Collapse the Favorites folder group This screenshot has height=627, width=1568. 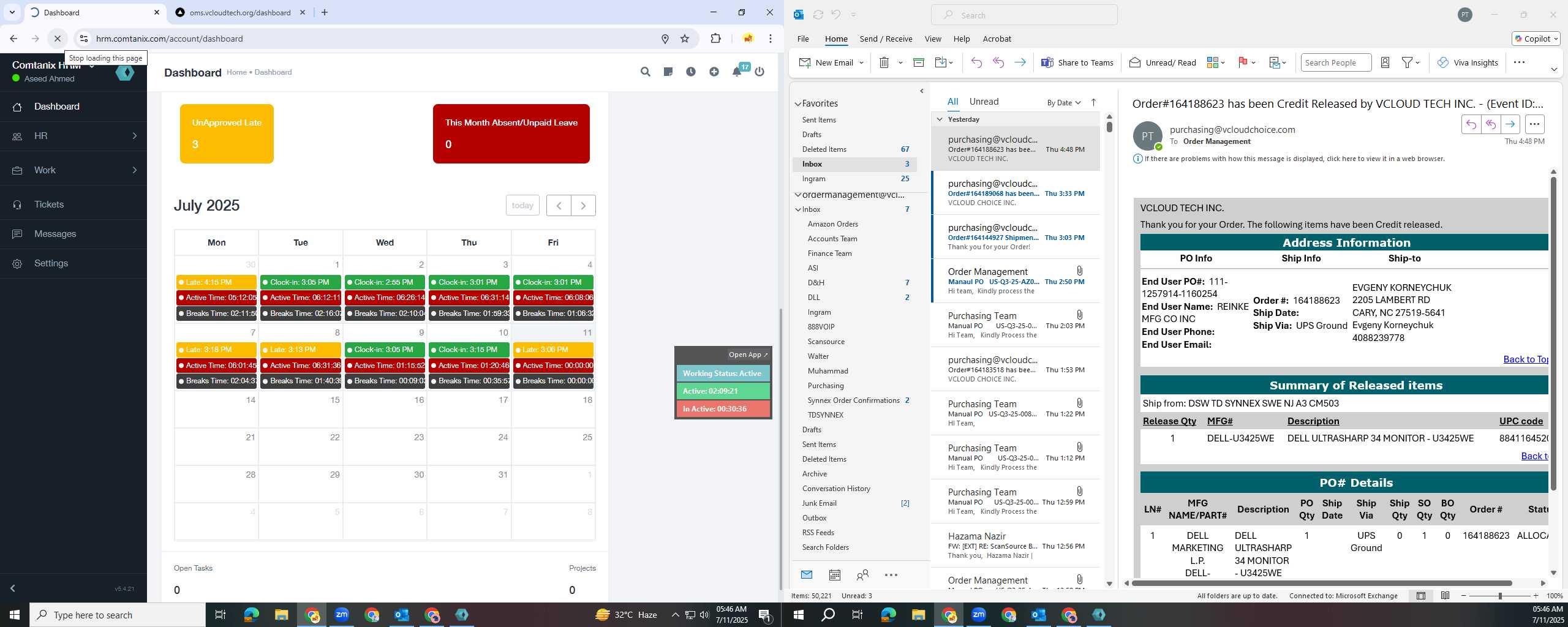(797, 104)
